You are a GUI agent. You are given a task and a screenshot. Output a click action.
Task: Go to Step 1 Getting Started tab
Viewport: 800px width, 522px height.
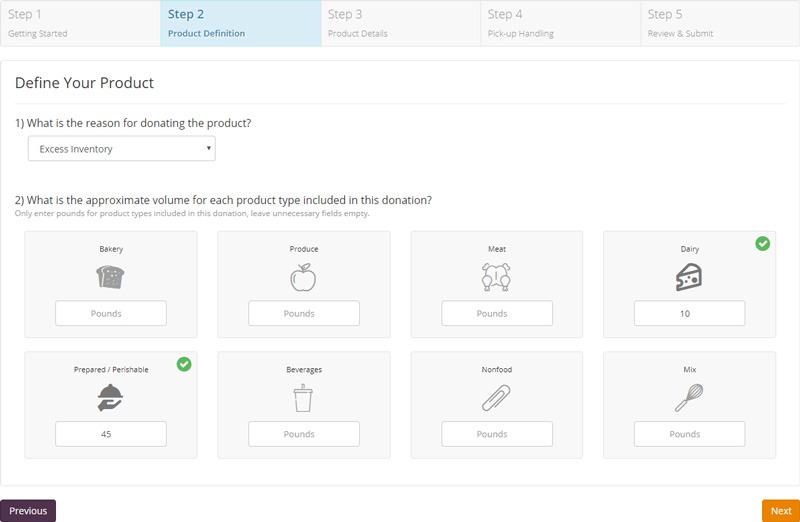click(x=80, y=23)
